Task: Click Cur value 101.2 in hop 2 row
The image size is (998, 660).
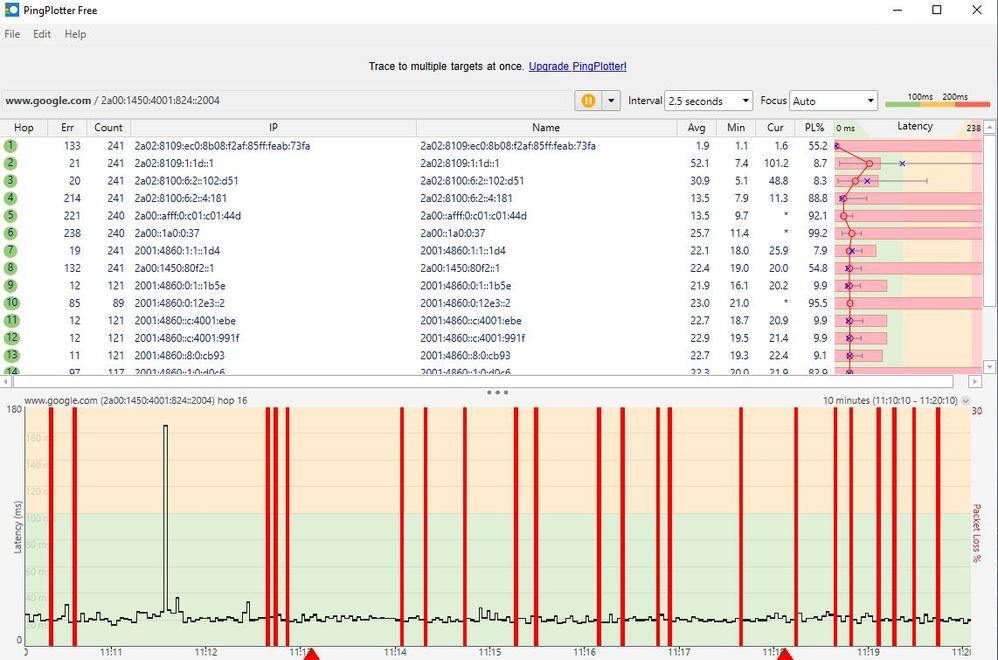Action: [x=776, y=163]
